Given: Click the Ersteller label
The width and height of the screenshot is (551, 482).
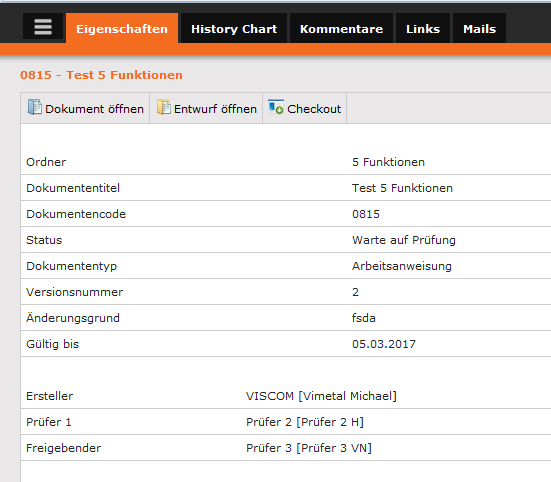Looking at the screenshot, I should point(50,396).
